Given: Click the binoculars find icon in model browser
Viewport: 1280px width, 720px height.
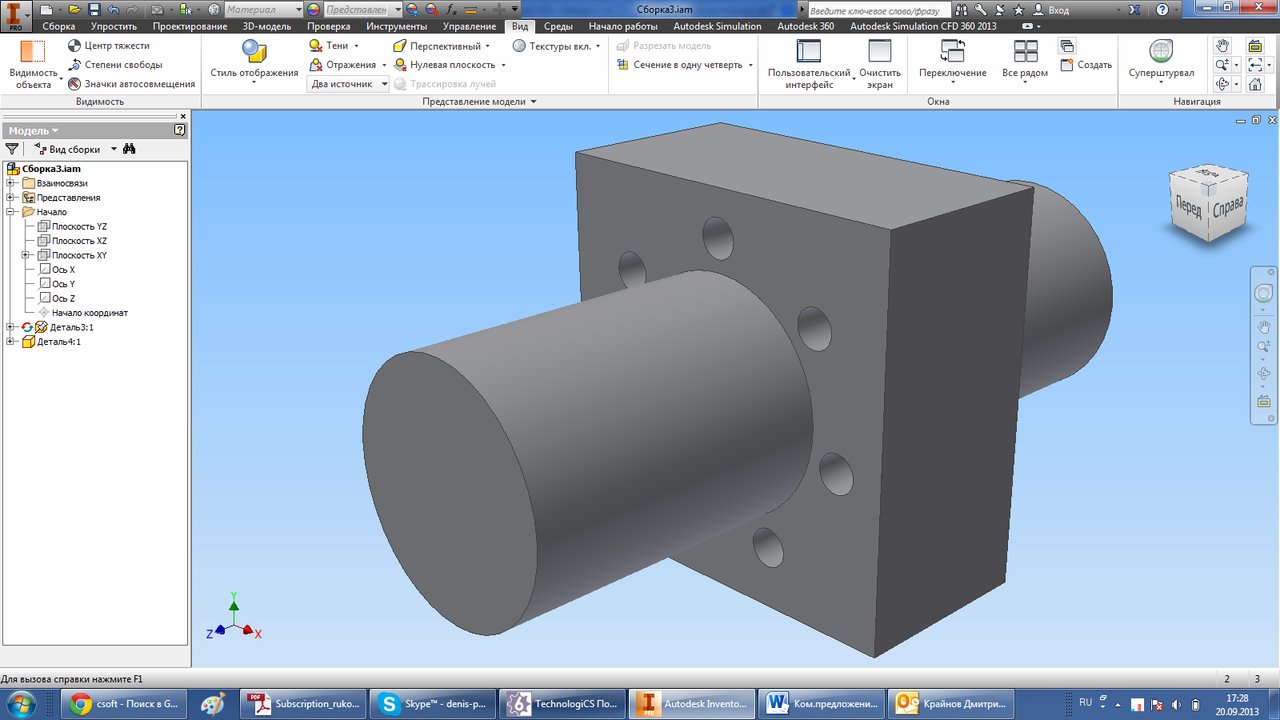Looking at the screenshot, I should click(129, 149).
